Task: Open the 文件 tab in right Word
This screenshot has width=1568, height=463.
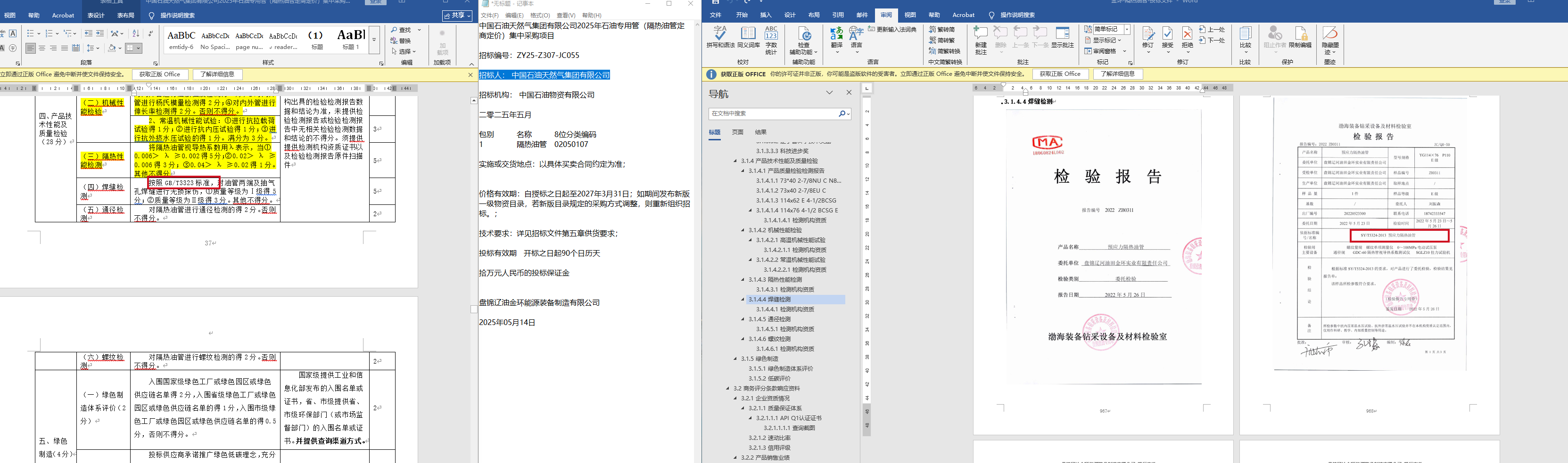Action: pyautogui.click(x=715, y=15)
